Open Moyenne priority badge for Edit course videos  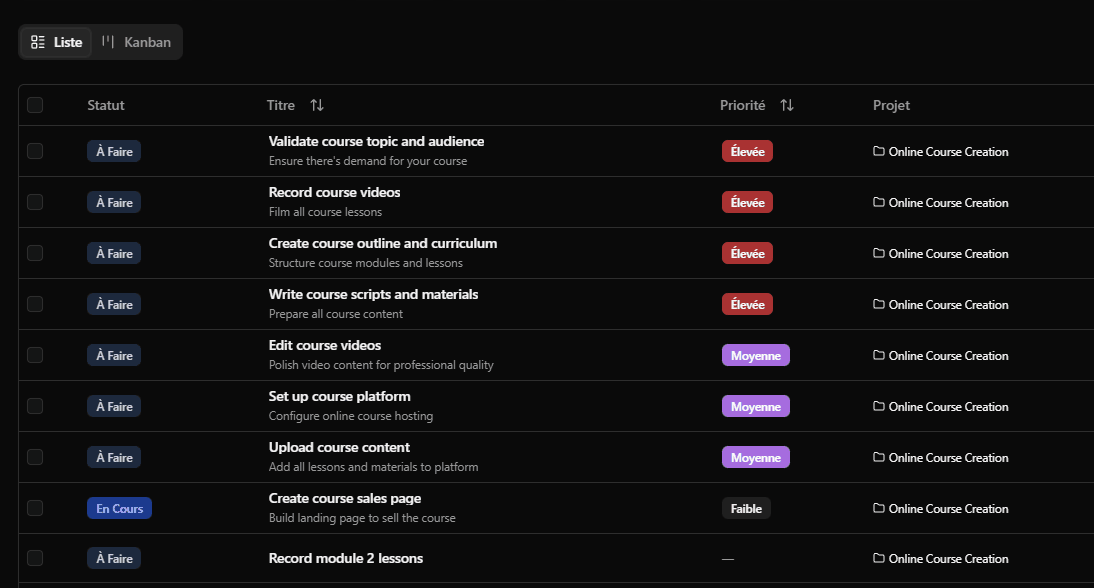click(x=755, y=355)
